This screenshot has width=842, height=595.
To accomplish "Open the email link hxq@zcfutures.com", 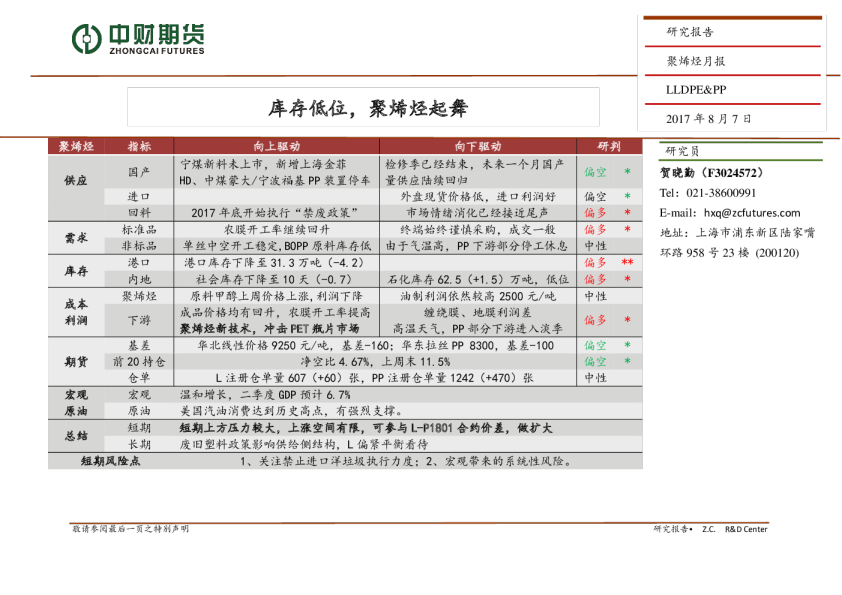I will (752, 213).
